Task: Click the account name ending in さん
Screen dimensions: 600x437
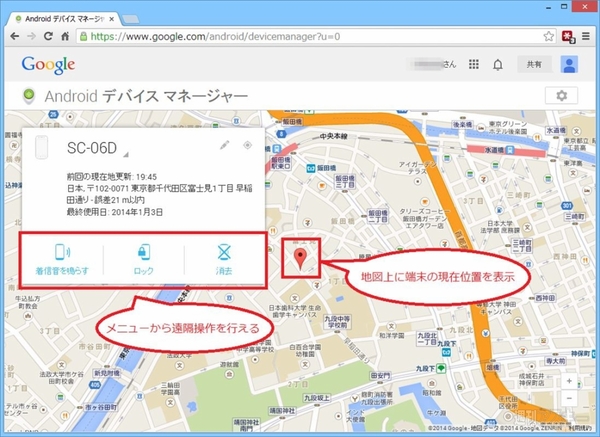Action: coord(432,64)
